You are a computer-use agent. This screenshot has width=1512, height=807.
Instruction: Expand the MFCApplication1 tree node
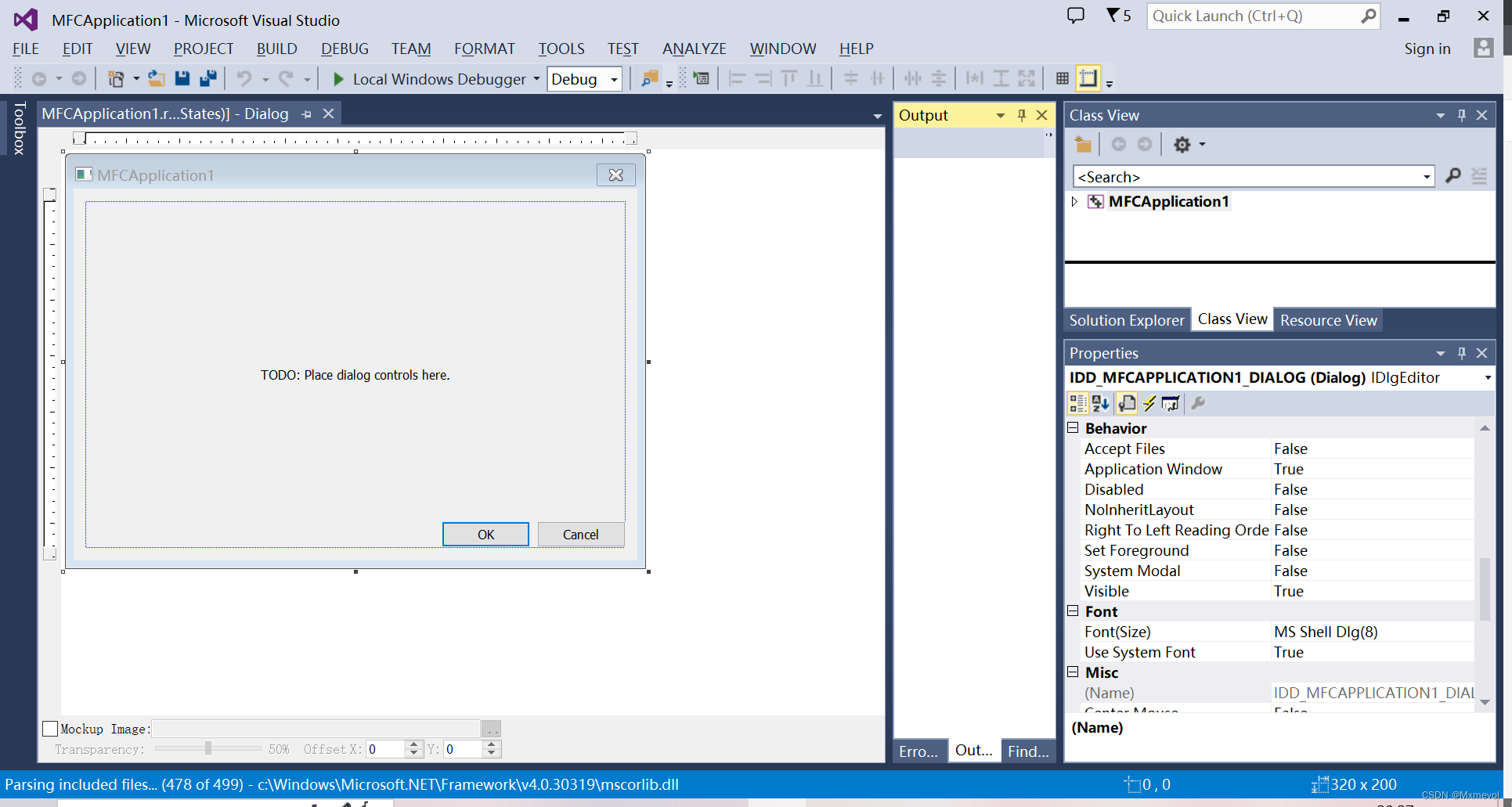(1074, 201)
